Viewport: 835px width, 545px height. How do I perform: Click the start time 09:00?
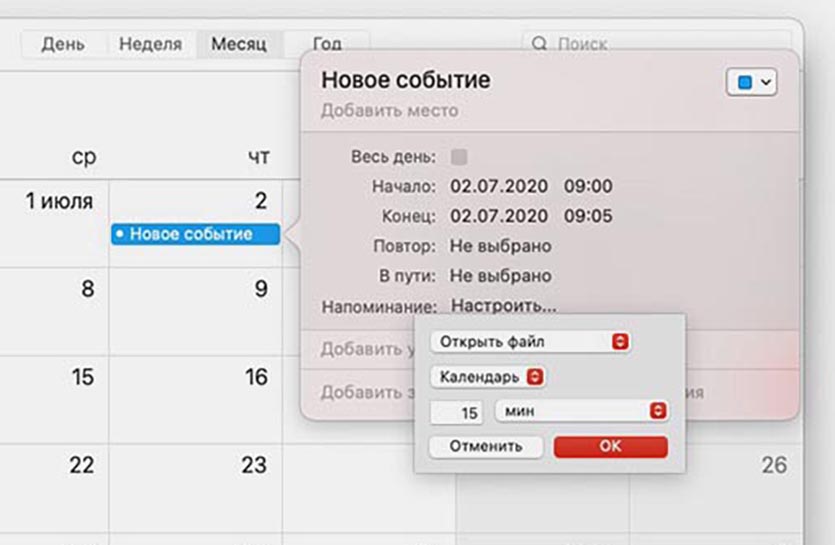588,186
